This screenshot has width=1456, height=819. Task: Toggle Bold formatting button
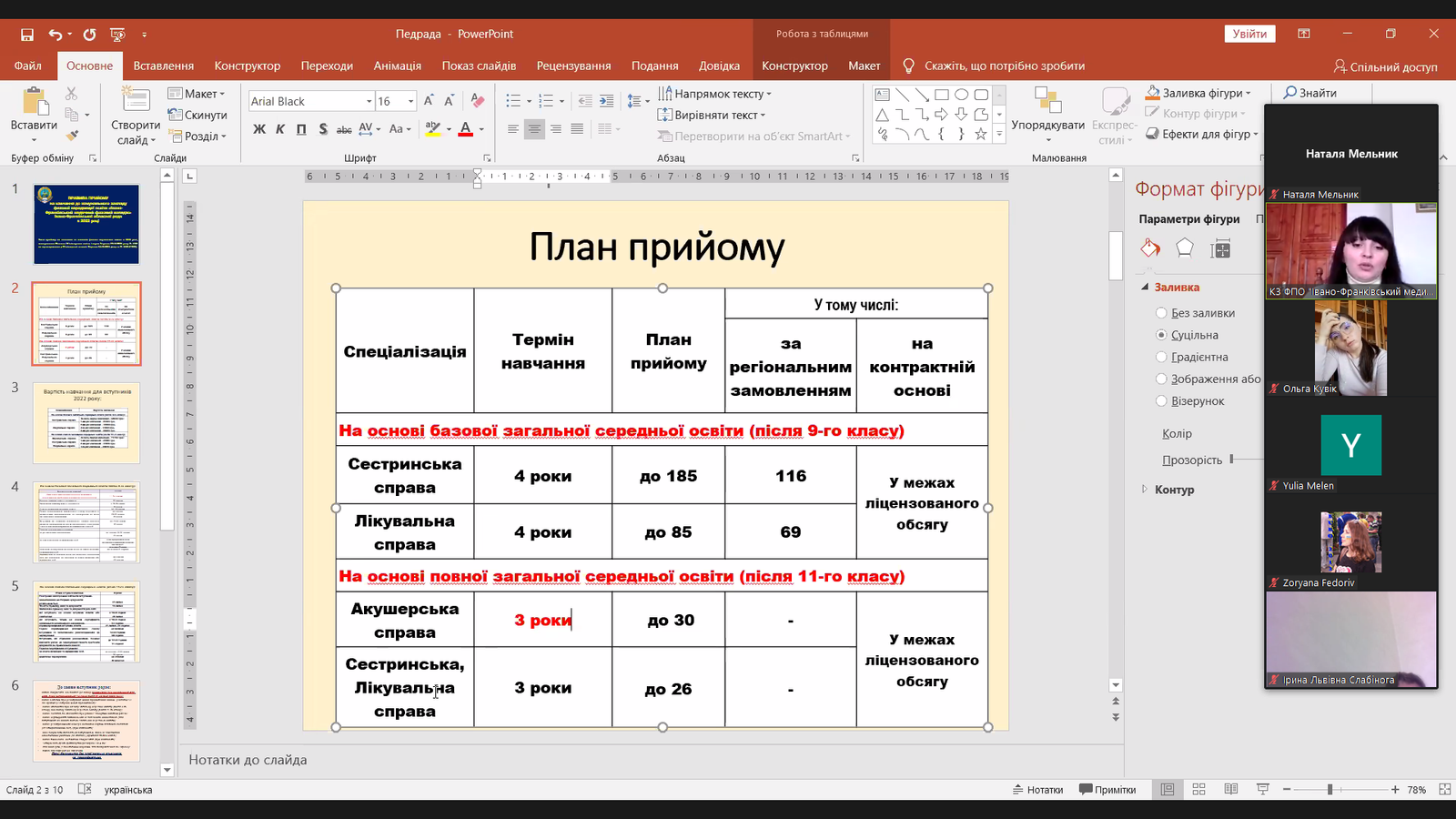point(259,129)
